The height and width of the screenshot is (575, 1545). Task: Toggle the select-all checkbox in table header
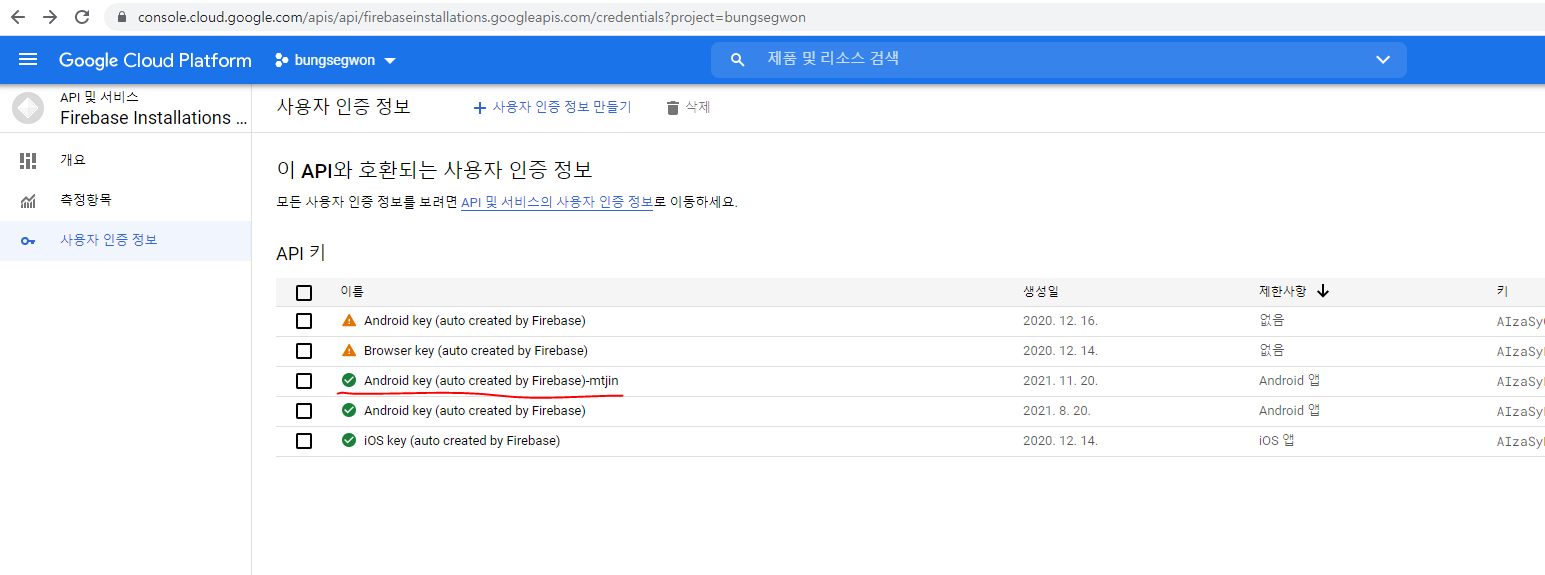[304, 293]
